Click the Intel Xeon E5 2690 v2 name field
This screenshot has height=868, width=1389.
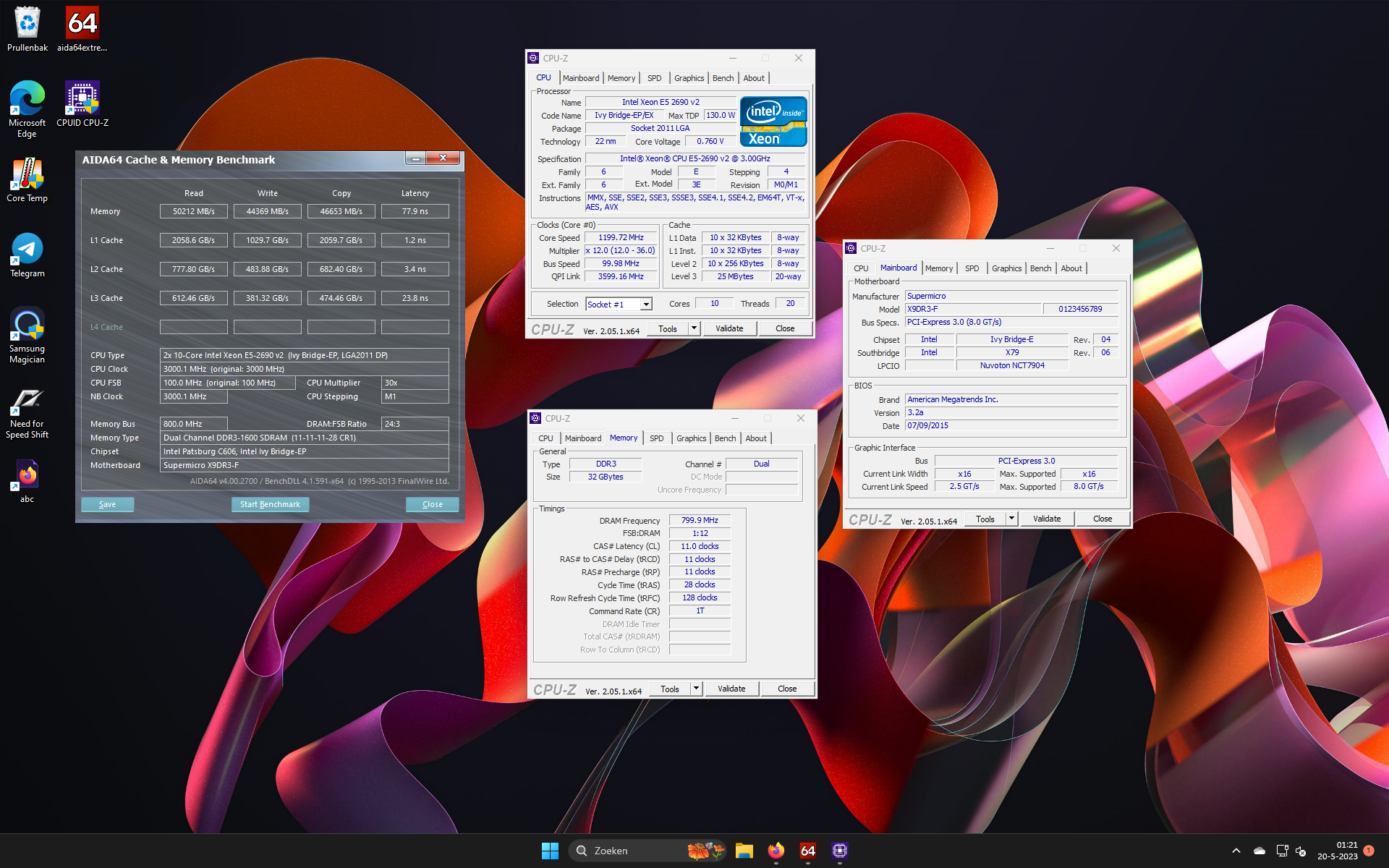click(x=660, y=102)
